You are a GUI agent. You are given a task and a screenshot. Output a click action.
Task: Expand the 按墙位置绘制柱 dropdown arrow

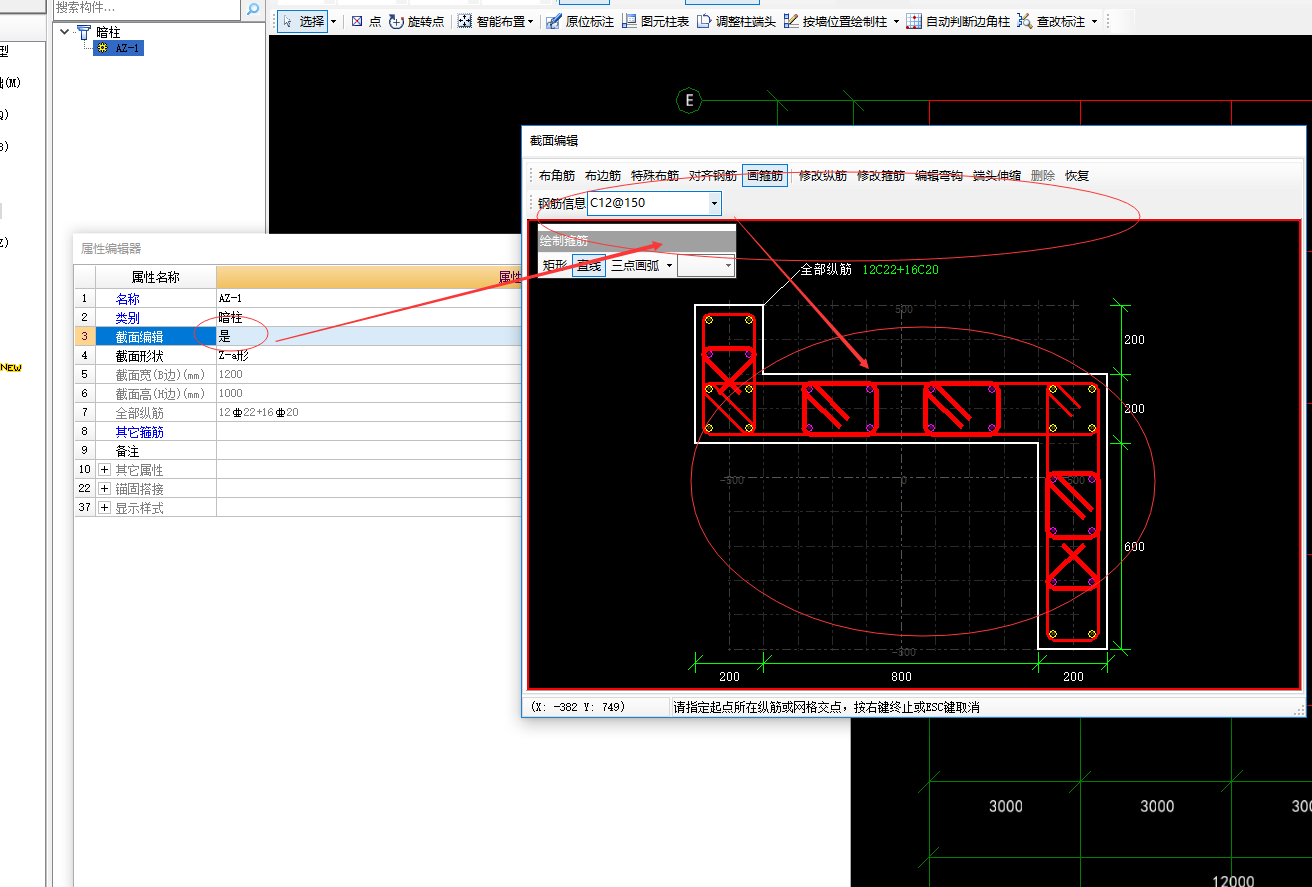click(x=896, y=21)
